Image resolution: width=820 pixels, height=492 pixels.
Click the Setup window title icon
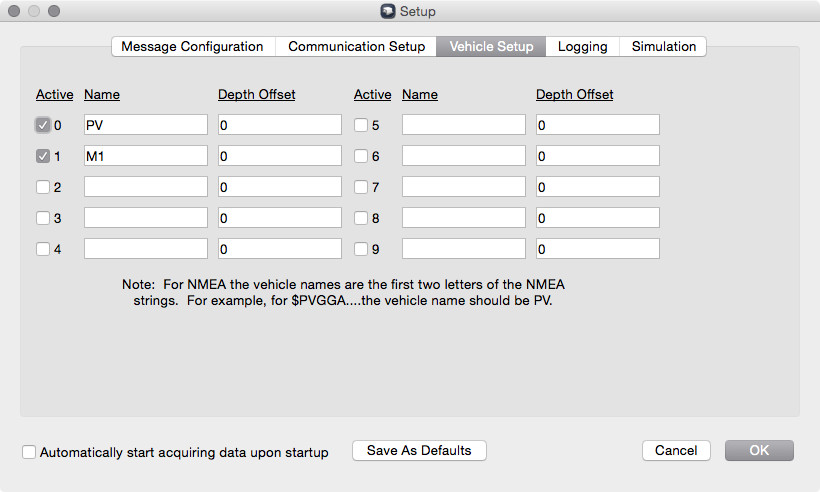click(387, 12)
